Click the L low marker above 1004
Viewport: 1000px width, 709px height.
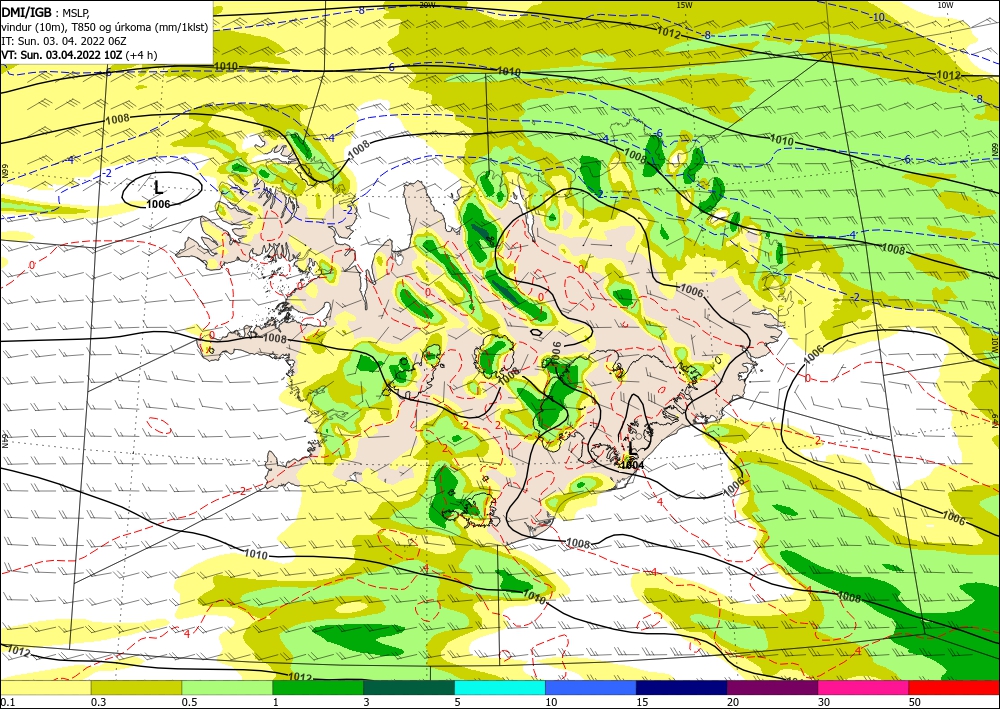click(x=631, y=449)
